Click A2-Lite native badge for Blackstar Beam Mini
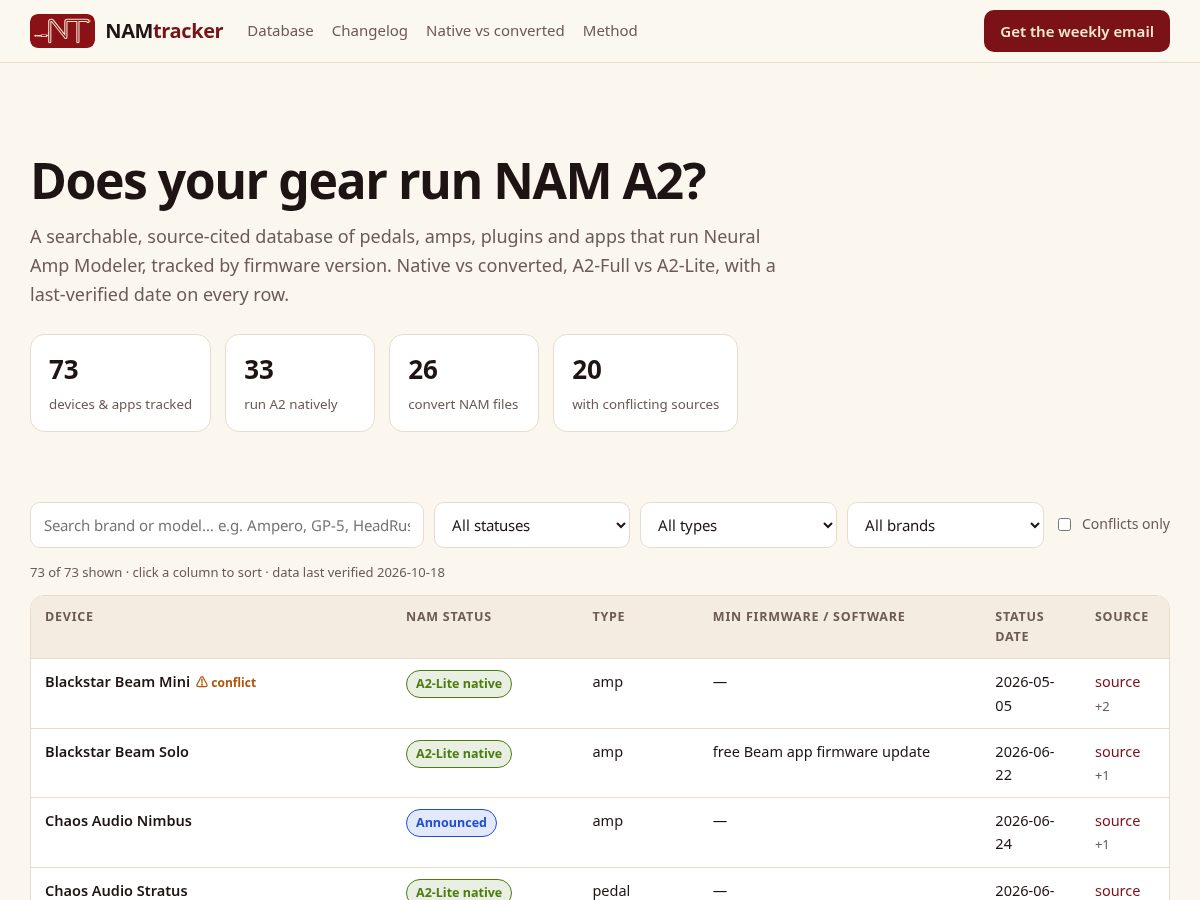 pyautogui.click(x=459, y=684)
